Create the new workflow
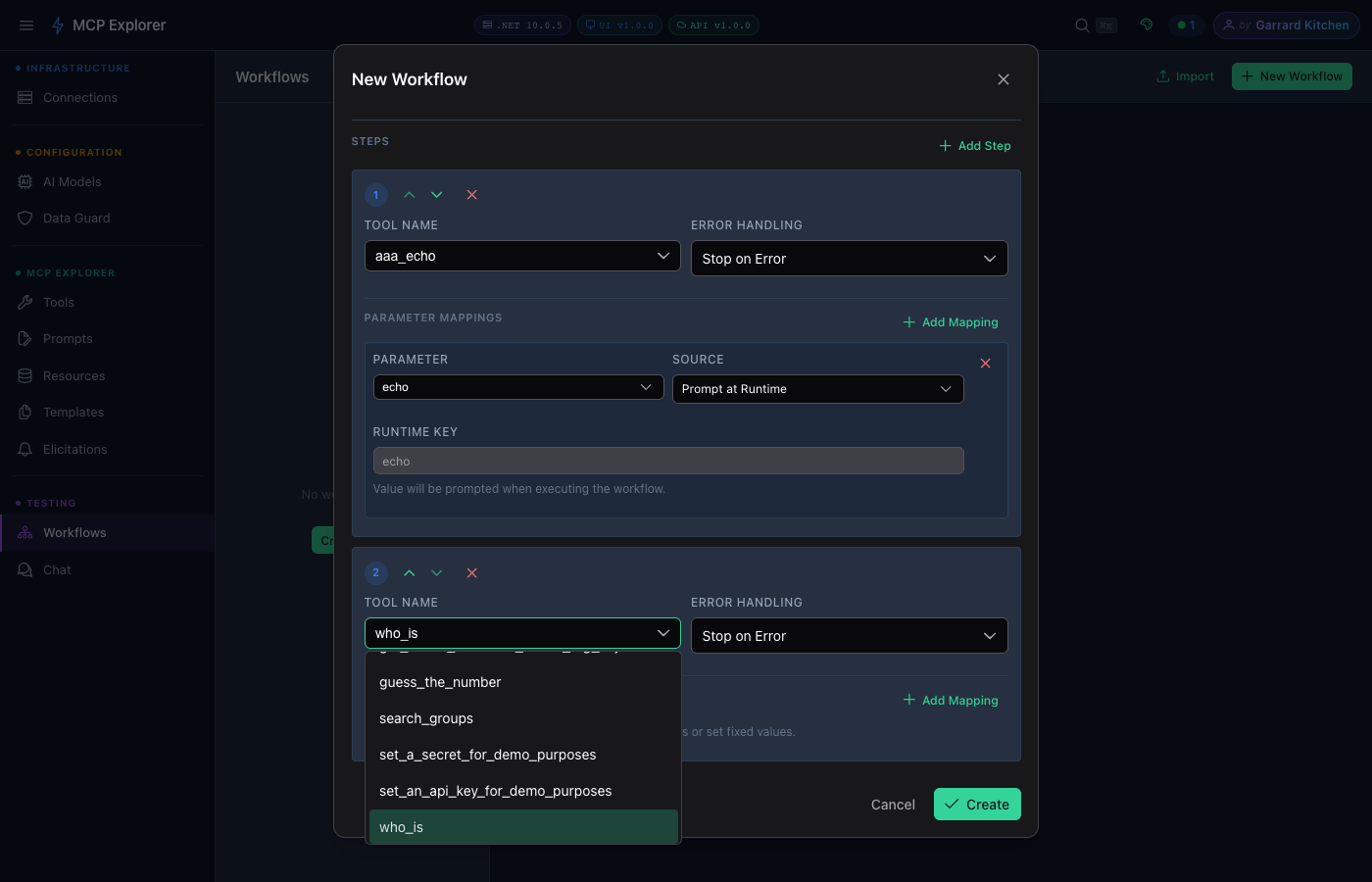The height and width of the screenshot is (882, 1372). (976, 804)
